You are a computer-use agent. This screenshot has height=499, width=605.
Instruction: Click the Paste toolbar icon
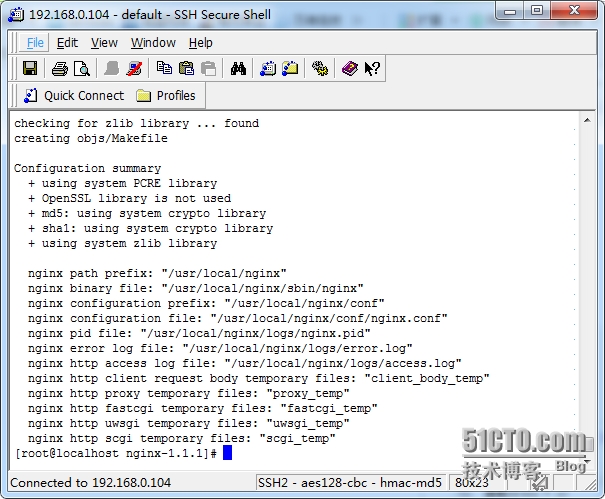187,68
